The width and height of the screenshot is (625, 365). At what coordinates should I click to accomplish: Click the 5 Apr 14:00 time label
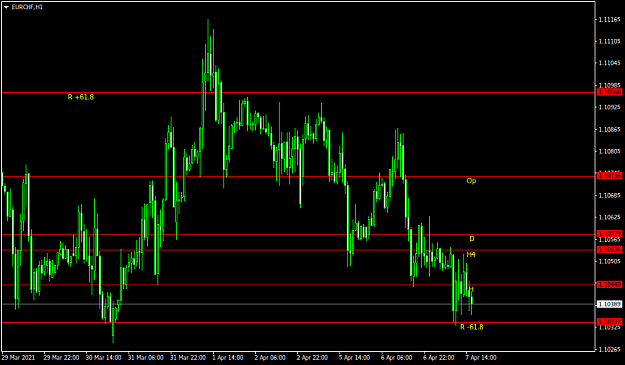coord(354,358)
